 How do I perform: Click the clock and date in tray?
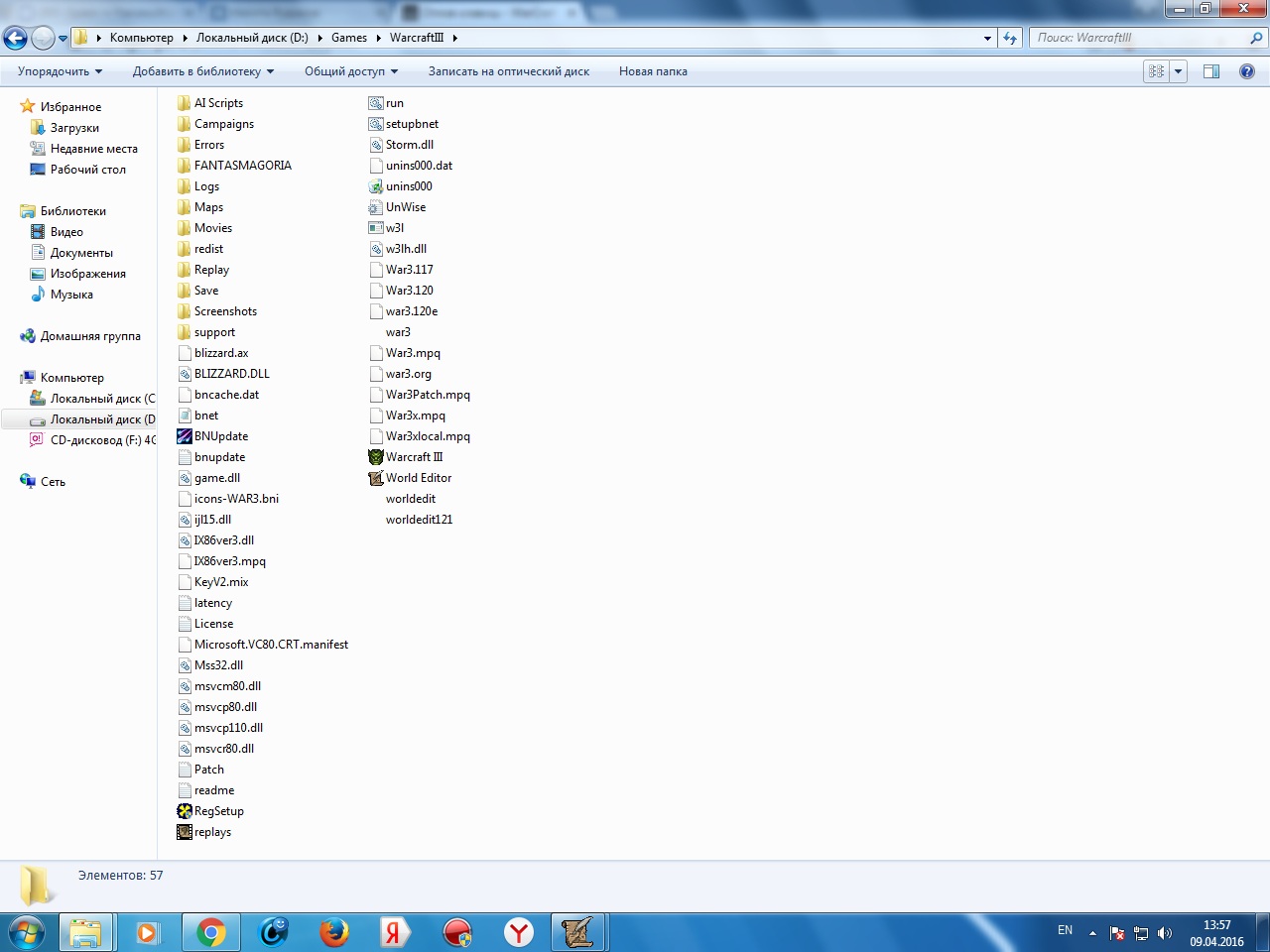pos(1216,933)
